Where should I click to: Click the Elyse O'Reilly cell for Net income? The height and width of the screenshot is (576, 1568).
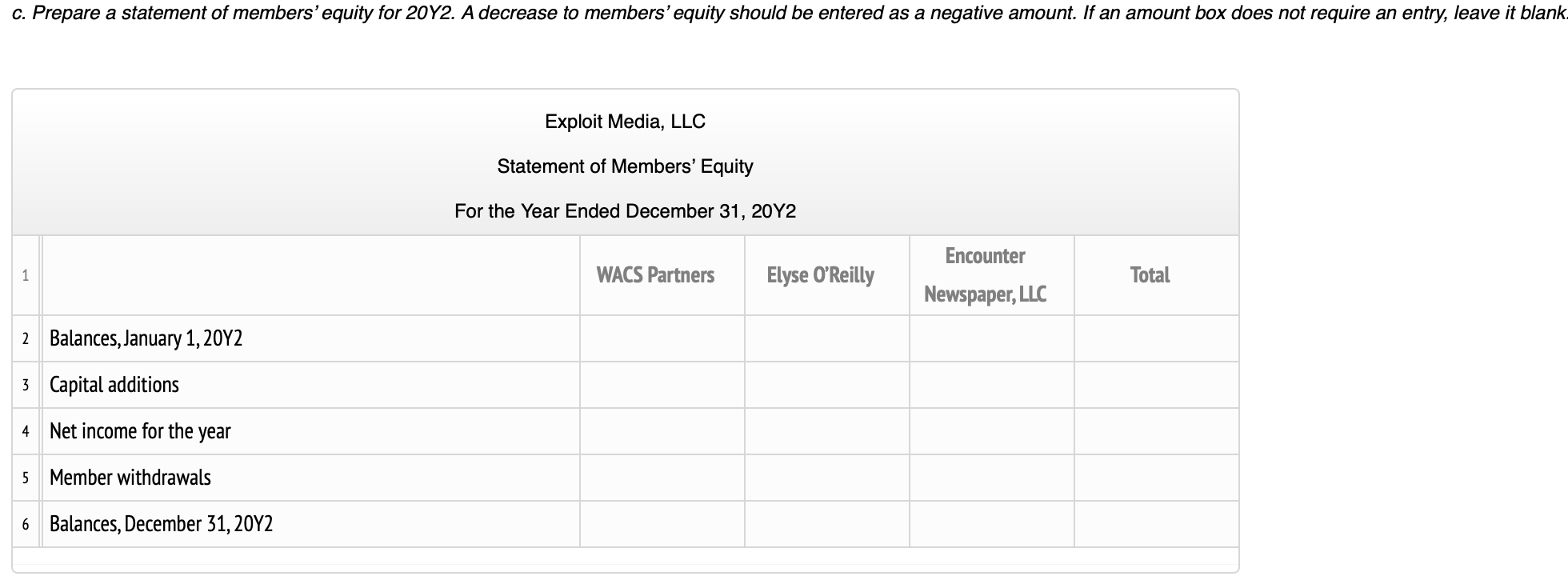pyautogui.click(x=827, y=431)
